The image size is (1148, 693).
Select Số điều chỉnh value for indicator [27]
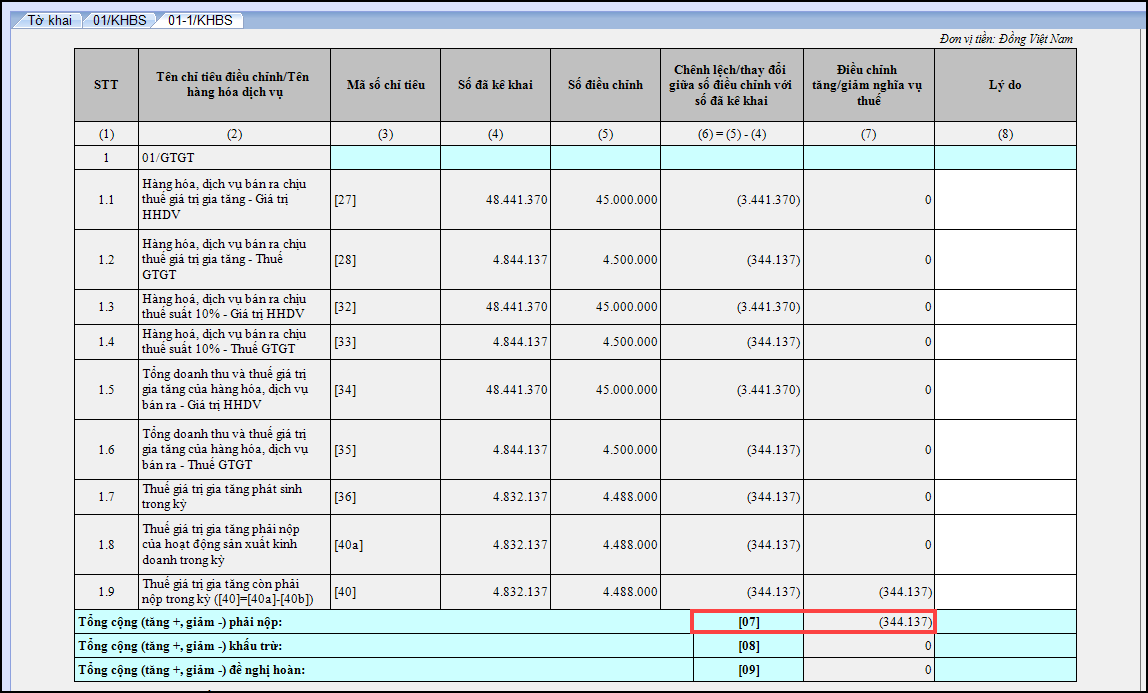point(605,200)
